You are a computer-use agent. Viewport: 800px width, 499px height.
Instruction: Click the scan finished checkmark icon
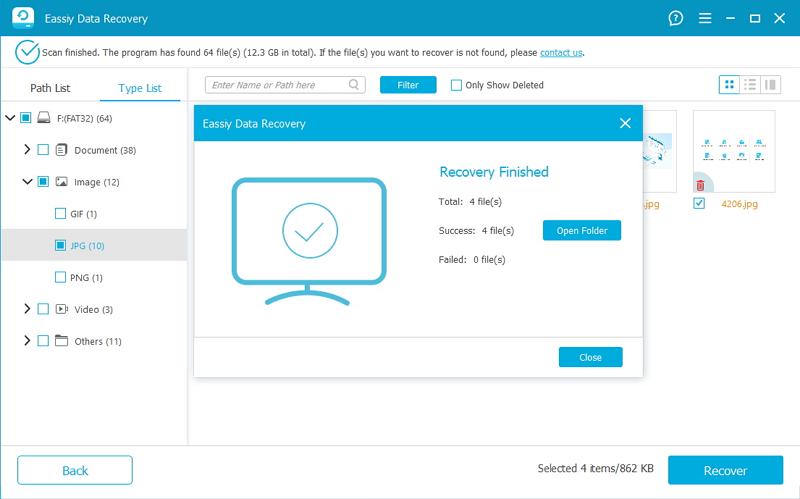click(27, 52)
